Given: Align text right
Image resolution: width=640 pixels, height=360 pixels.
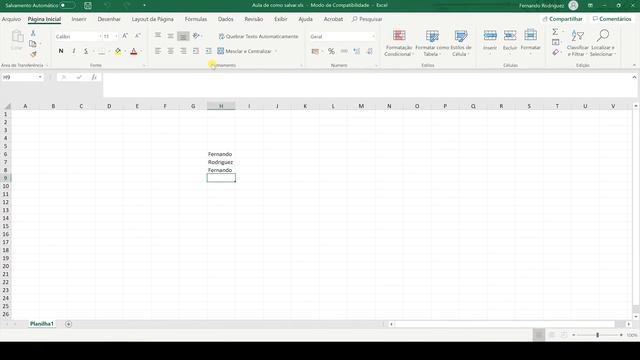Looking at the screenshot, I should [183, 51].
